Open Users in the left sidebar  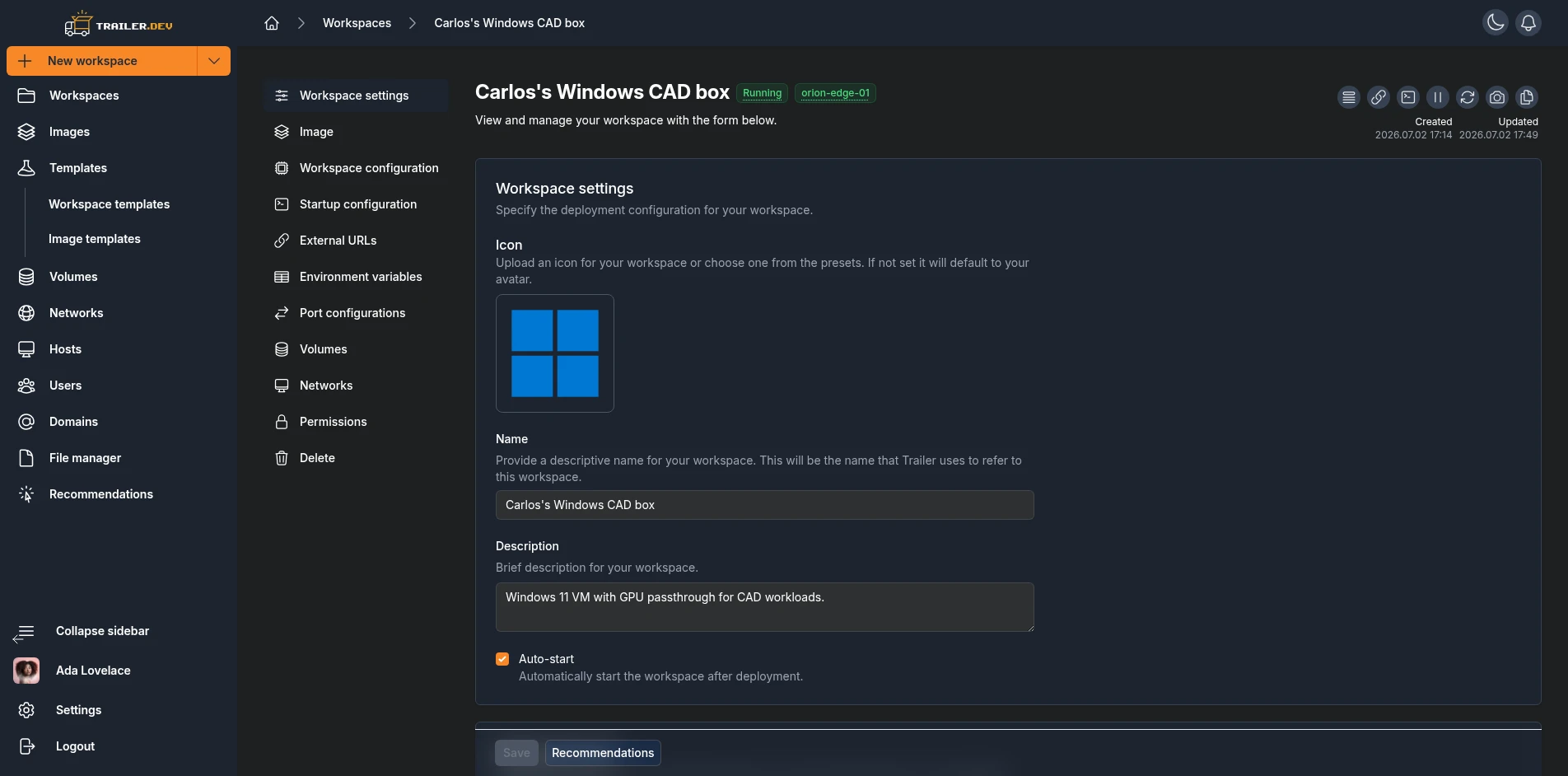tap(119, 386)
